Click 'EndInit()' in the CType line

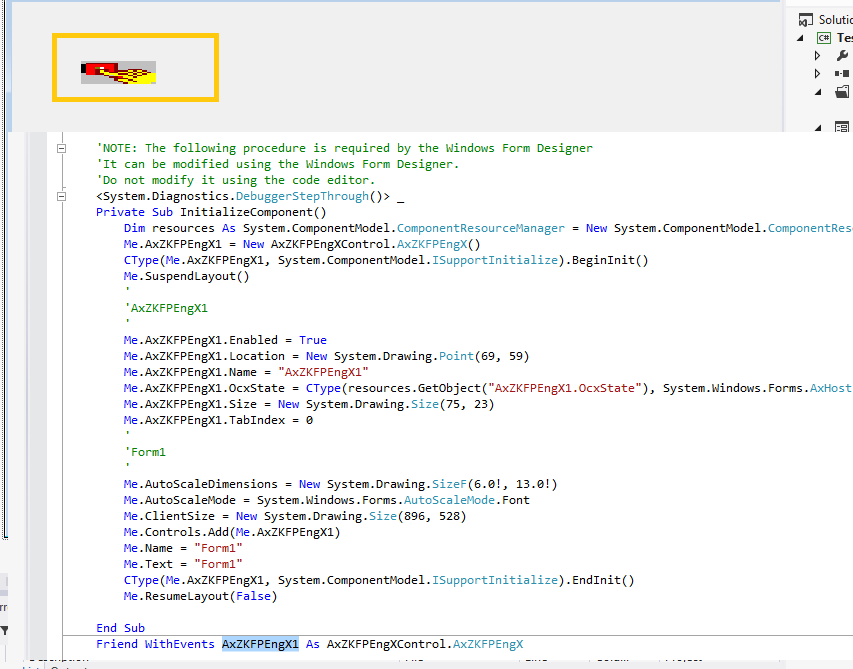click(x=603, y=580)
